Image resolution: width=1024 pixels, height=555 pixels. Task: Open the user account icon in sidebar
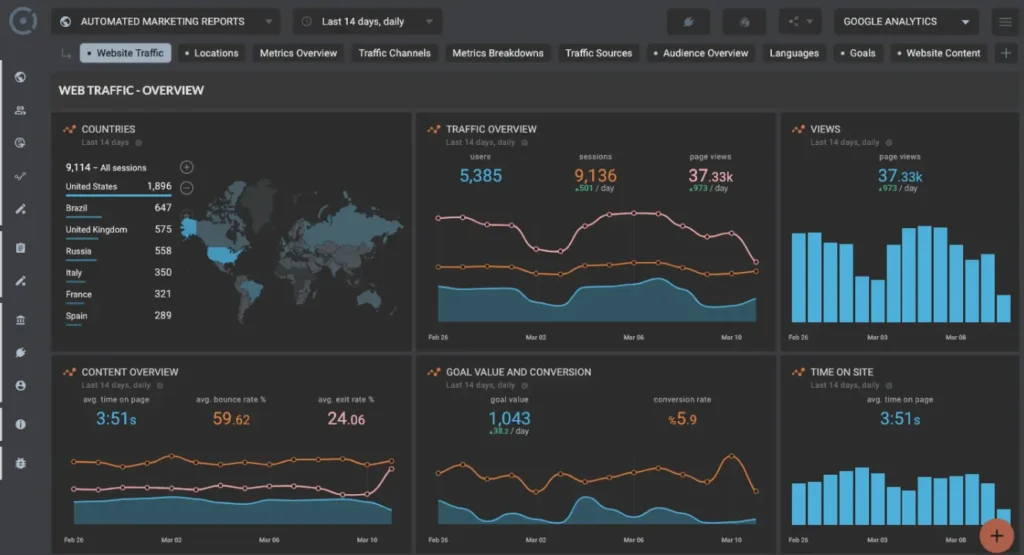(x=20, y=385)
